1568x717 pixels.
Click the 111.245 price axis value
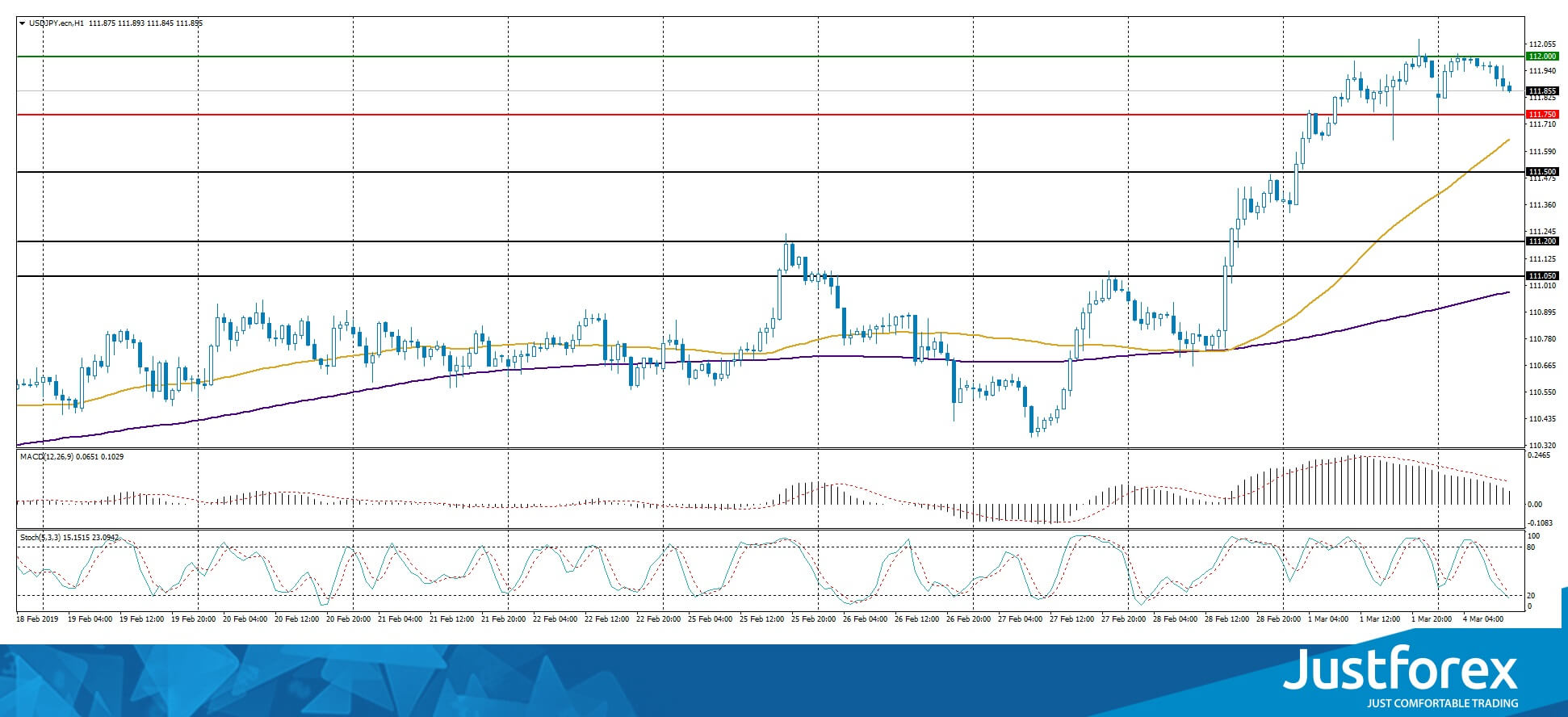click(x=1543, y=232)
